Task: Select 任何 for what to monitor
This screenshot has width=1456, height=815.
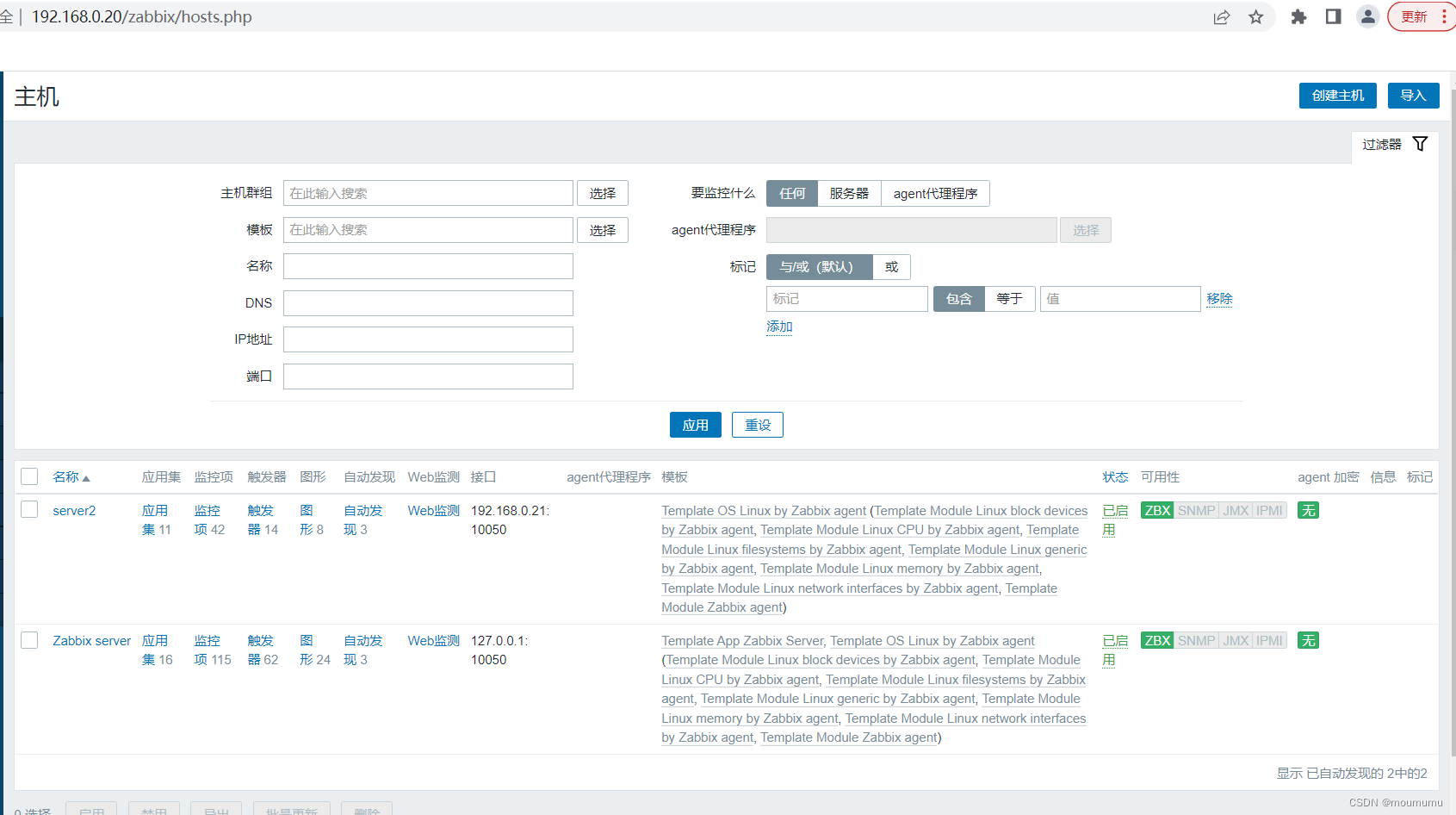Action: tap(792, 193)
